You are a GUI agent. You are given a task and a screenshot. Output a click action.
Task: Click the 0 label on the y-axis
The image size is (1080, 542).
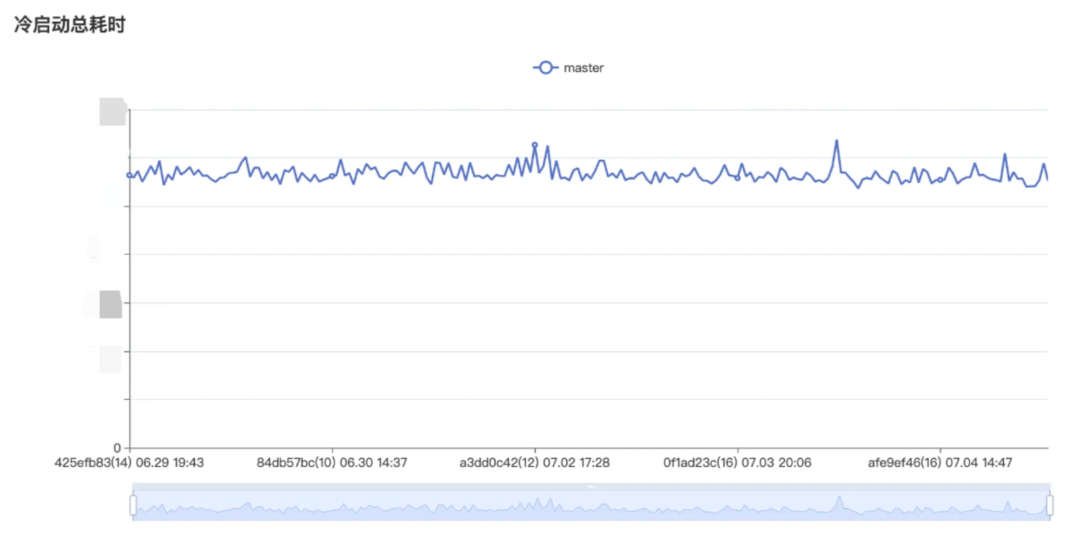tap(117, 448)
